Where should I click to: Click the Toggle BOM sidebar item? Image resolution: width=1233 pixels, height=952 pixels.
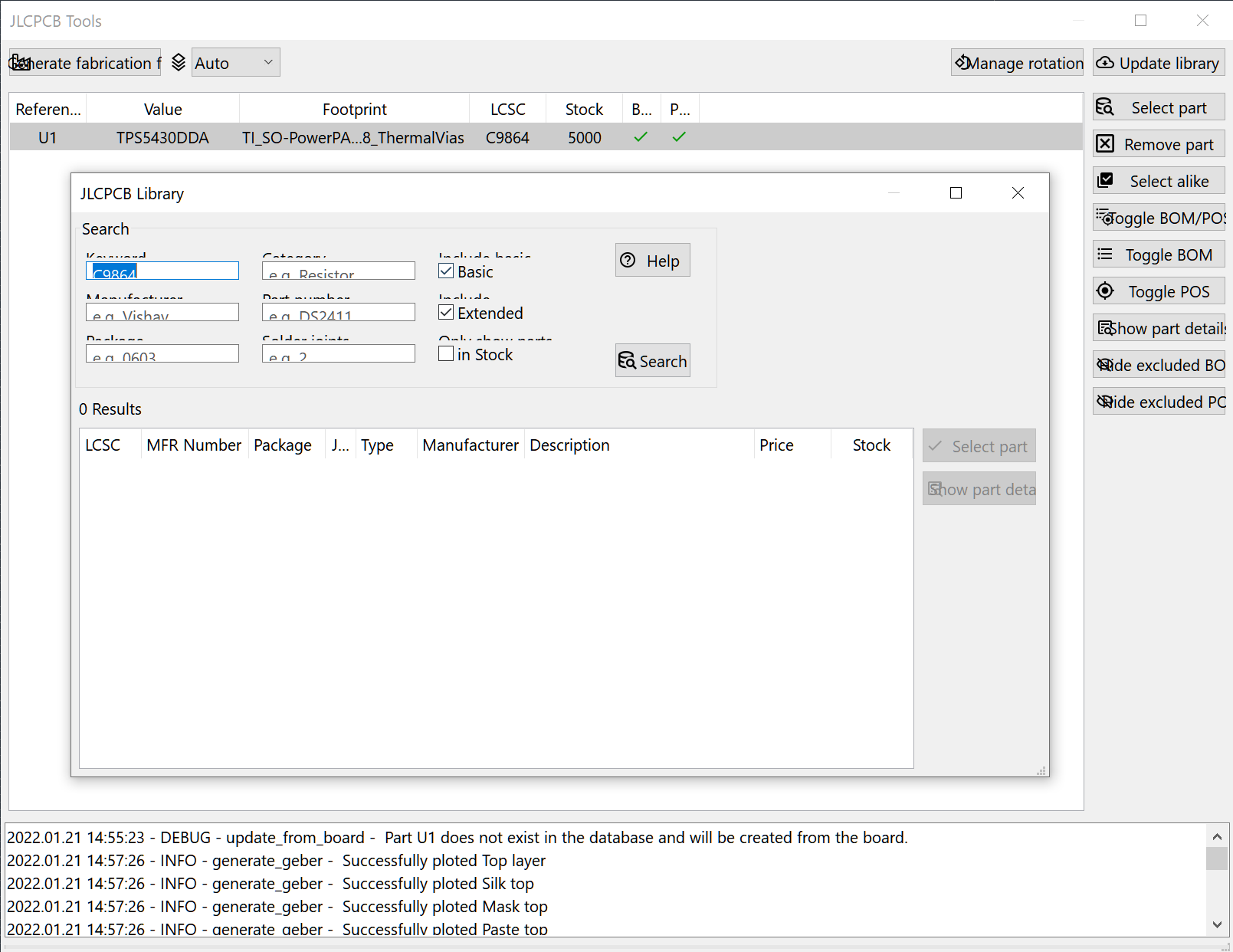pos(1157,254)
